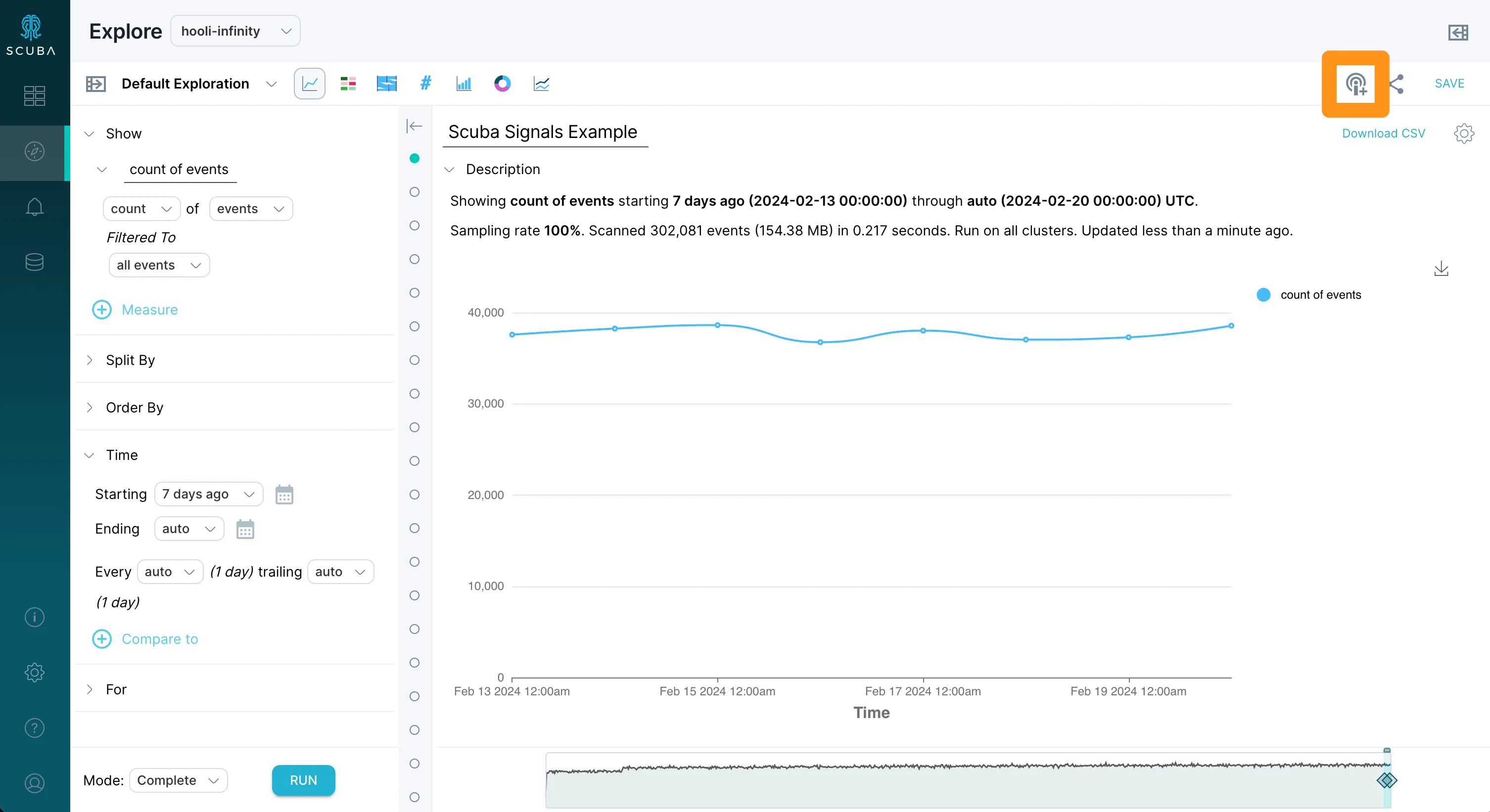Screen dimensions: 1490x812
Task: Select the second radio circle in column
Action: [x=414, y=192]
